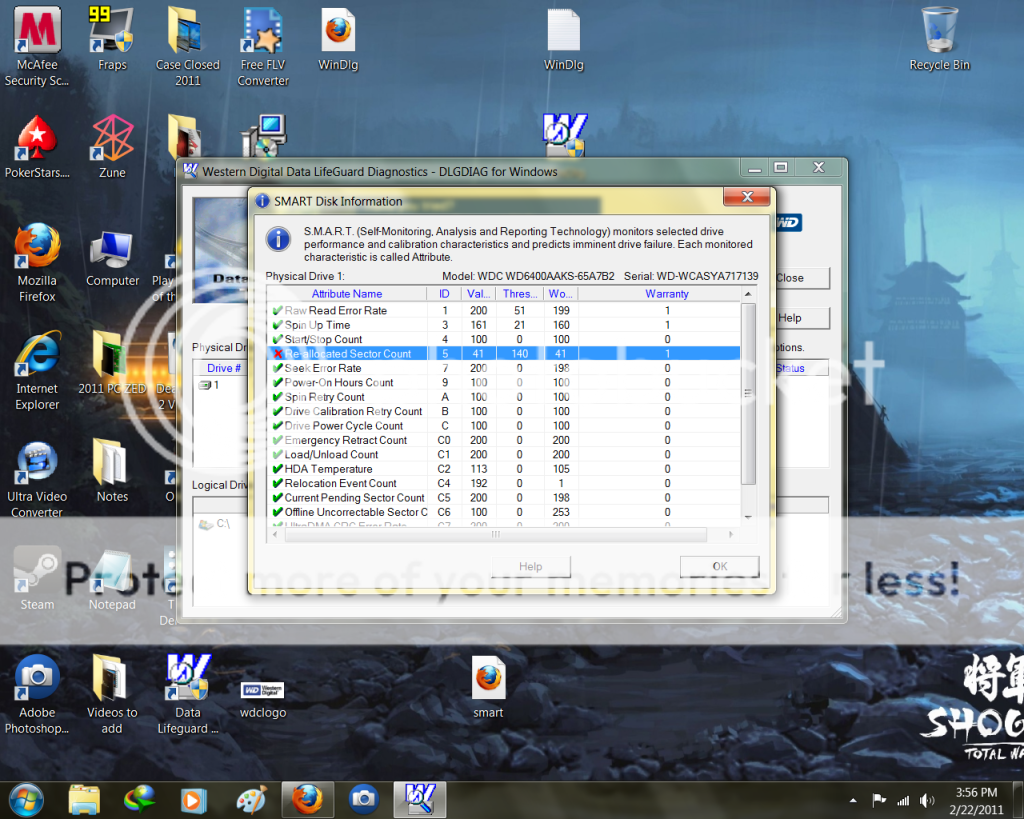Click the clock in the taskbar
This screenshot has height=819, width=1024.
976,801
